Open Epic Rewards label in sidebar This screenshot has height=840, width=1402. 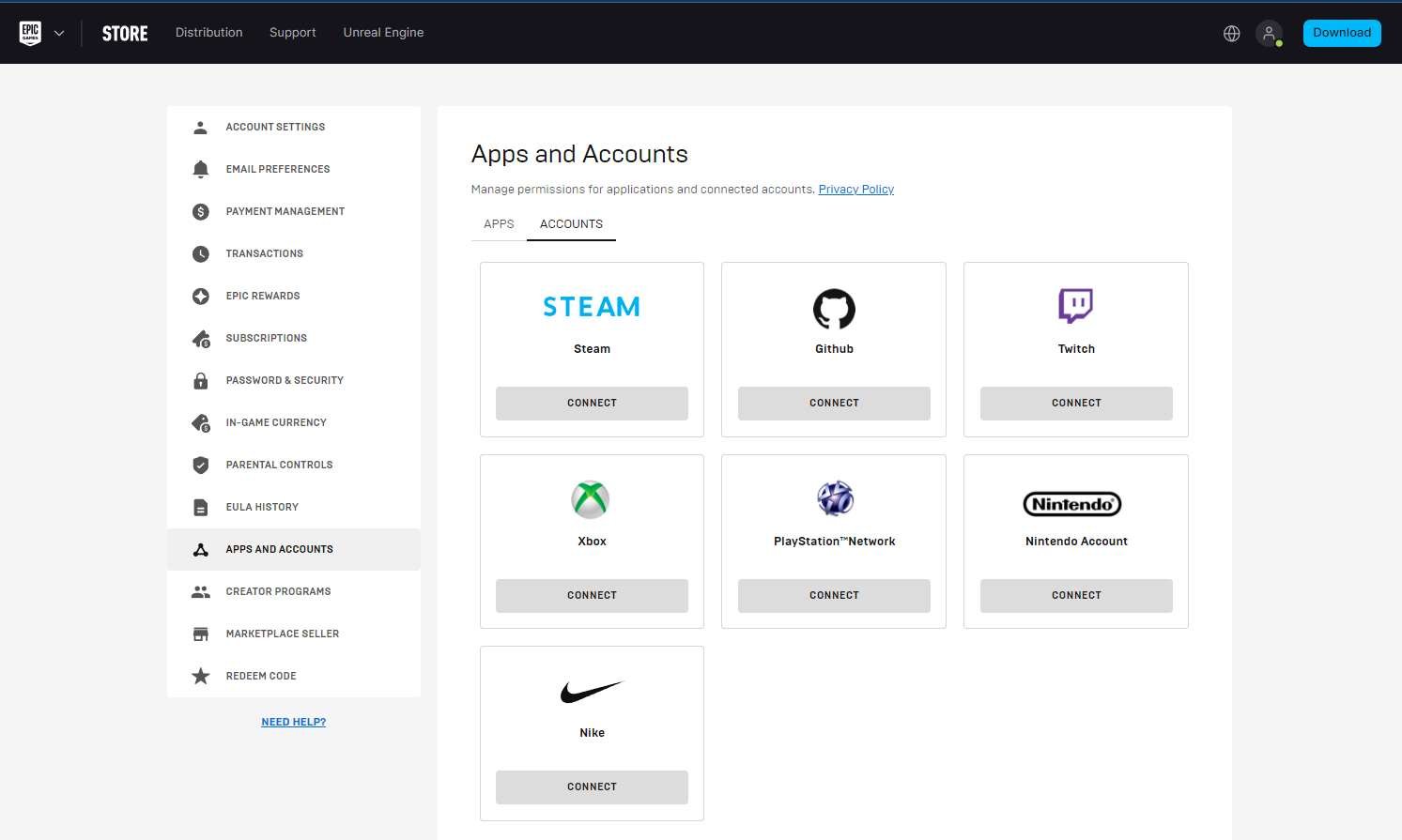tap(263, 296)
